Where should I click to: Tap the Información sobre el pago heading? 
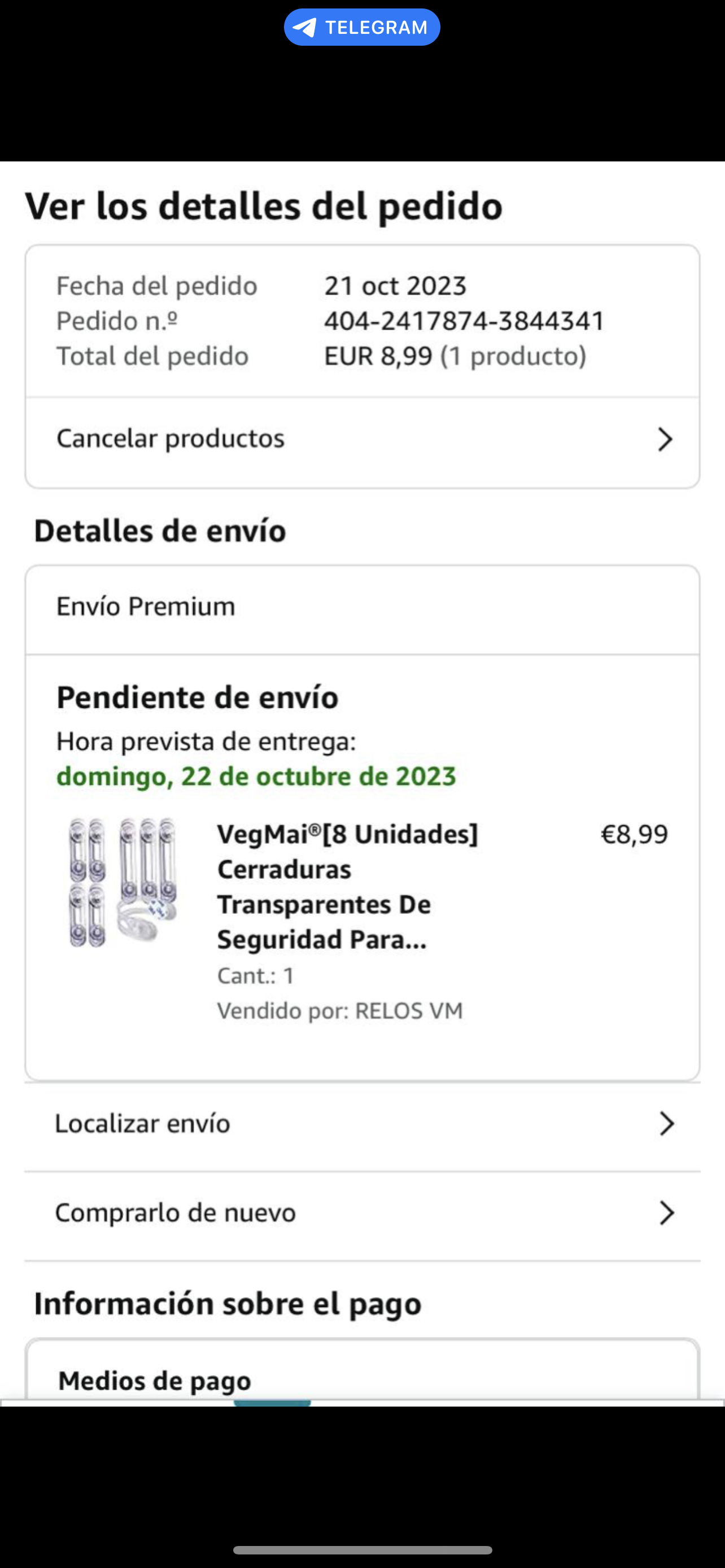(228, 1303)
